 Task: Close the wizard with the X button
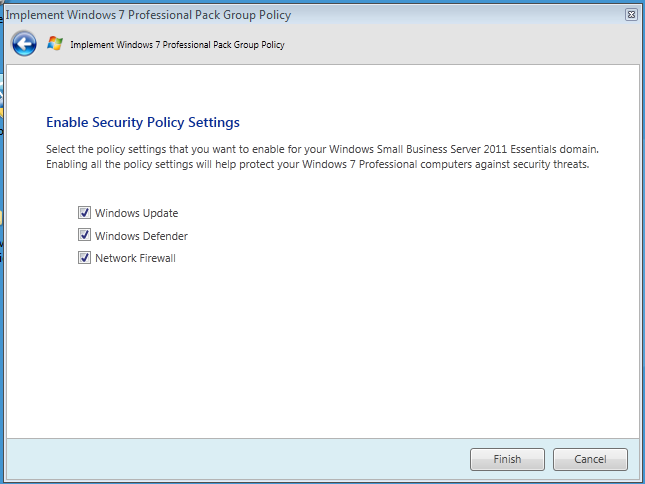click(631, 15)
